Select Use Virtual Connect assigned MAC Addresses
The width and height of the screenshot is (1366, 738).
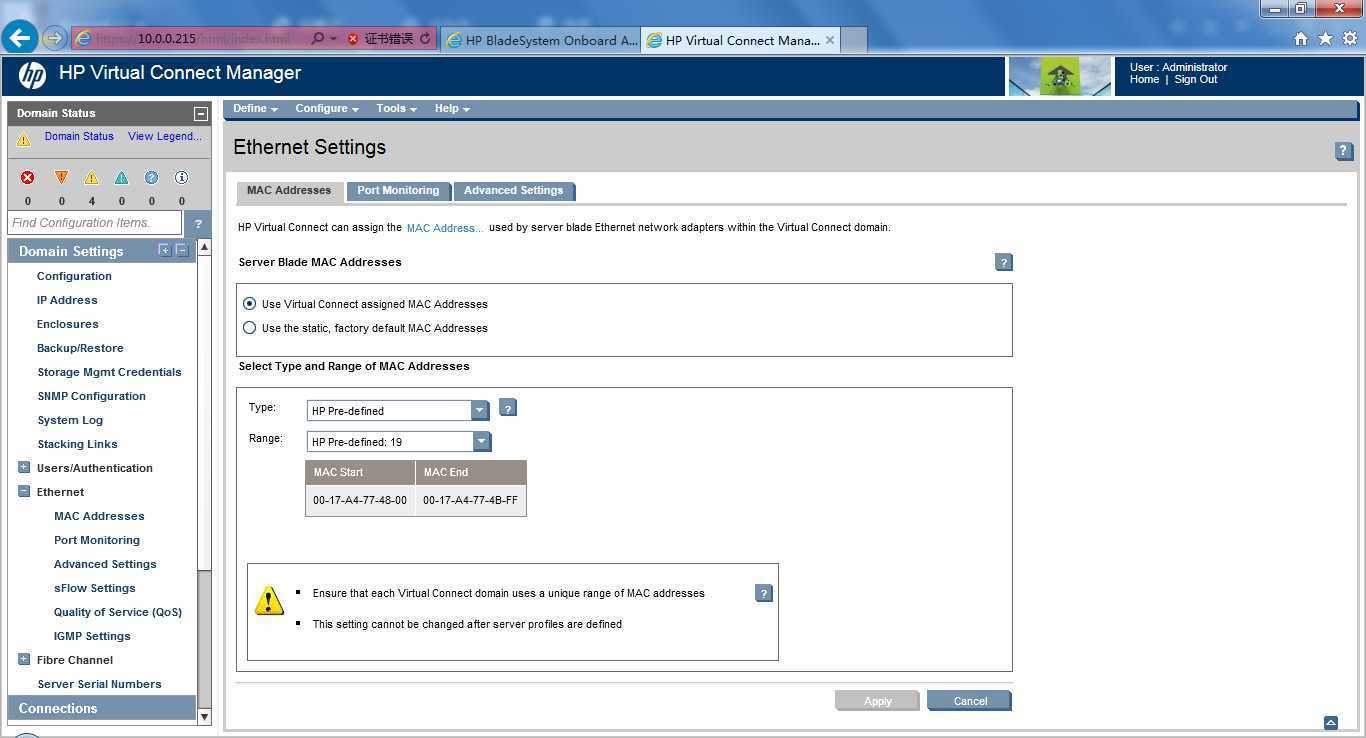point(250,304)
